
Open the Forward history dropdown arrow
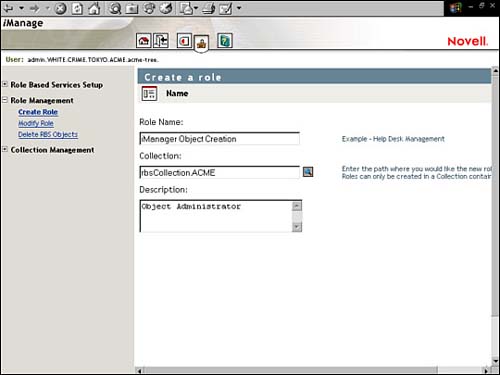coord(47,8)
